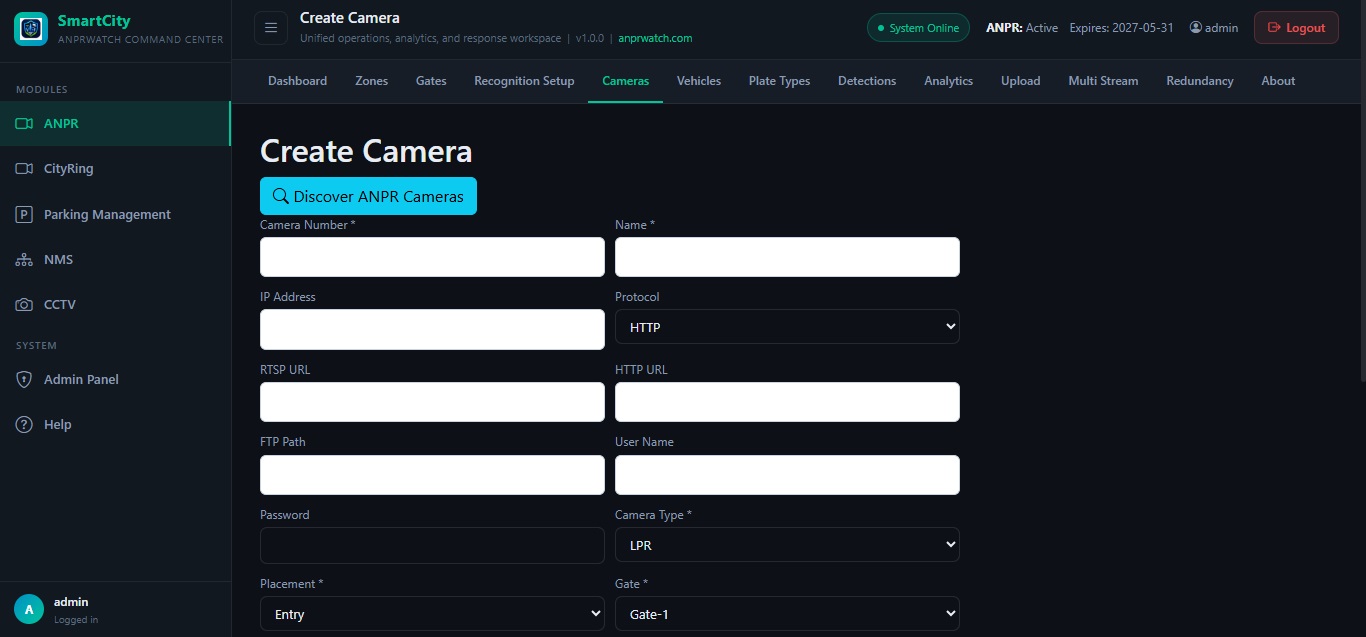Click the Parking Management P icon

pos(24,214)
